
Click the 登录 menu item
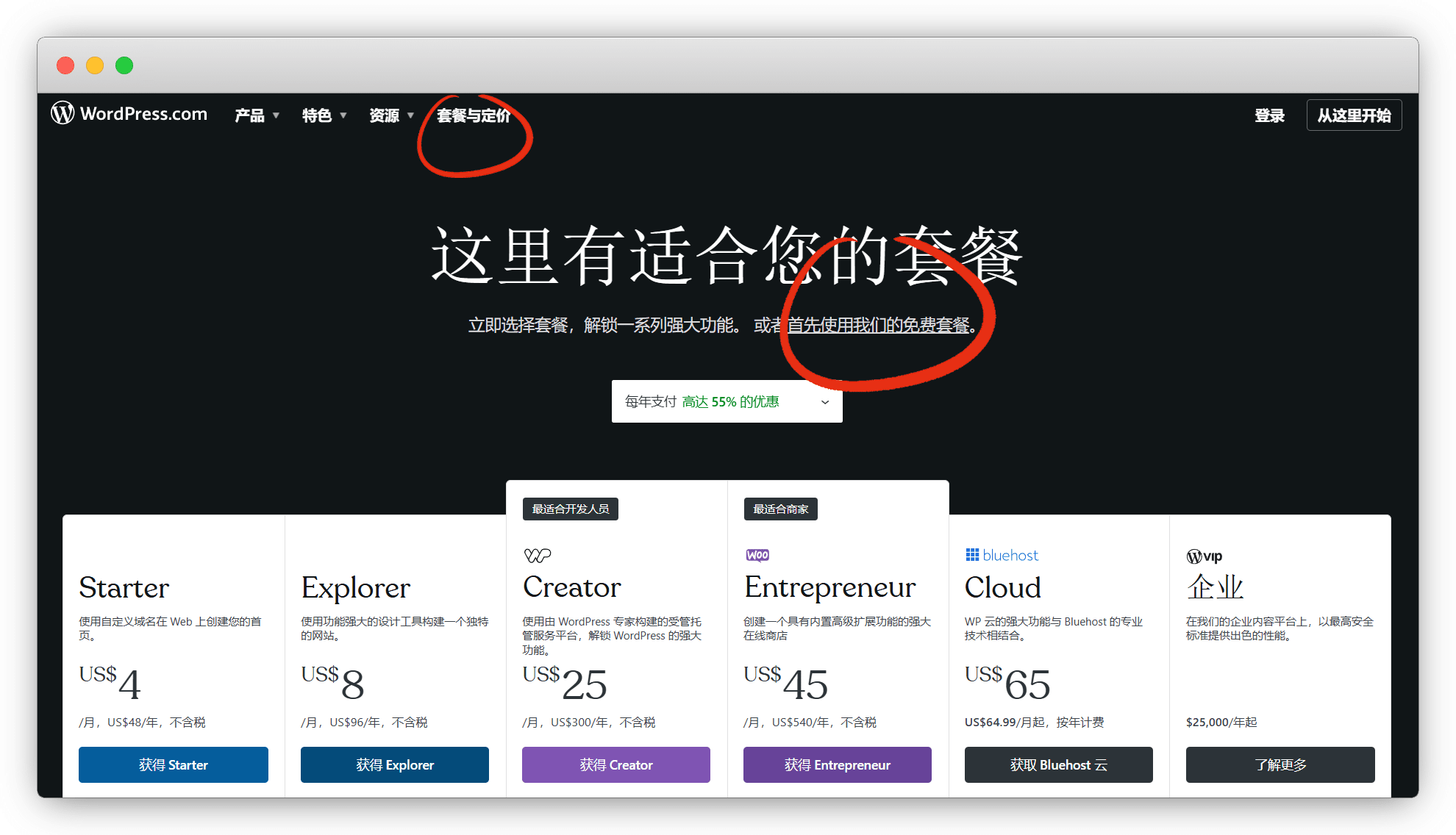1269,115
